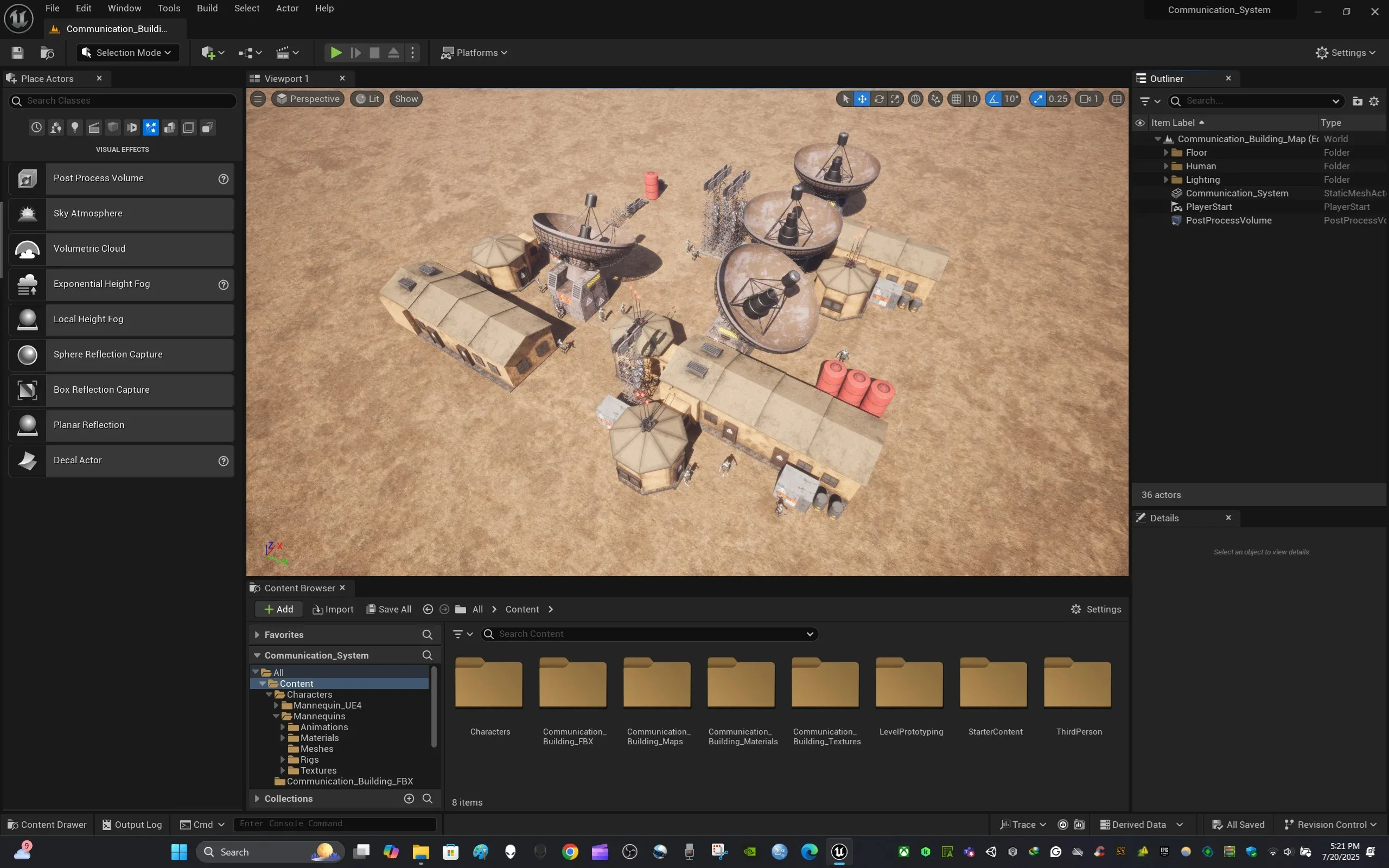Select the scale transform tool in viewport

coord(895,99)
